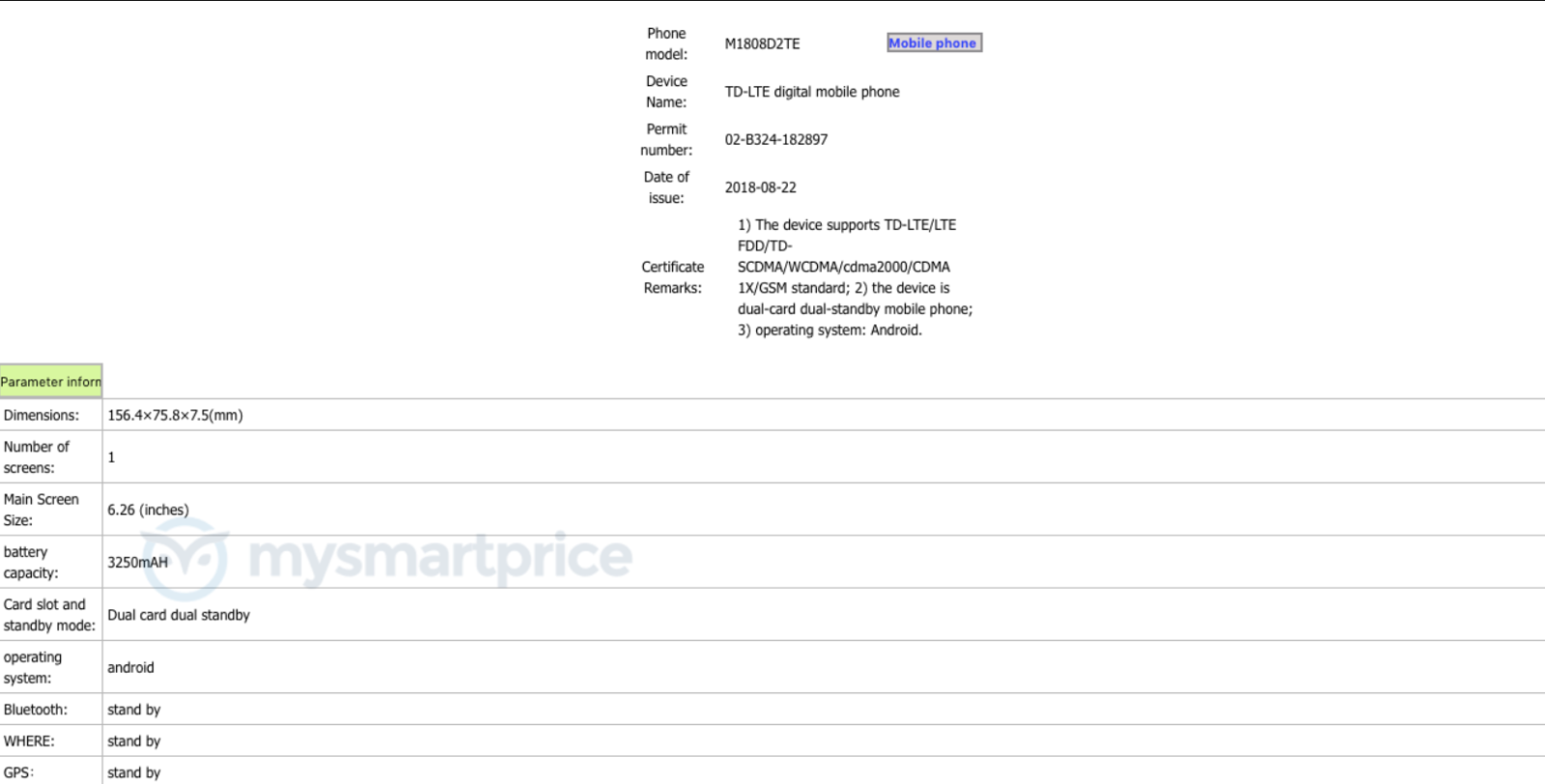This screenshot has height=784, width=1545.
Task: Click the Date of issue label
Action: pyautogui.click(x=666, y=187)
